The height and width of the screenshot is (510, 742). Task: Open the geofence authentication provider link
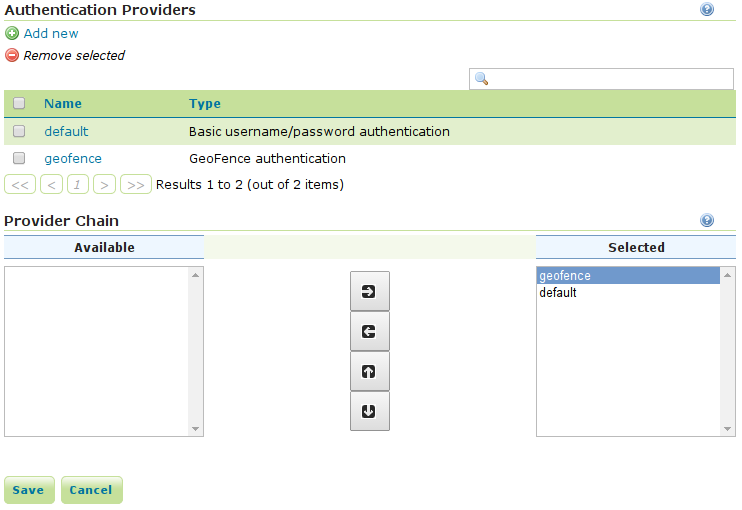73,158
